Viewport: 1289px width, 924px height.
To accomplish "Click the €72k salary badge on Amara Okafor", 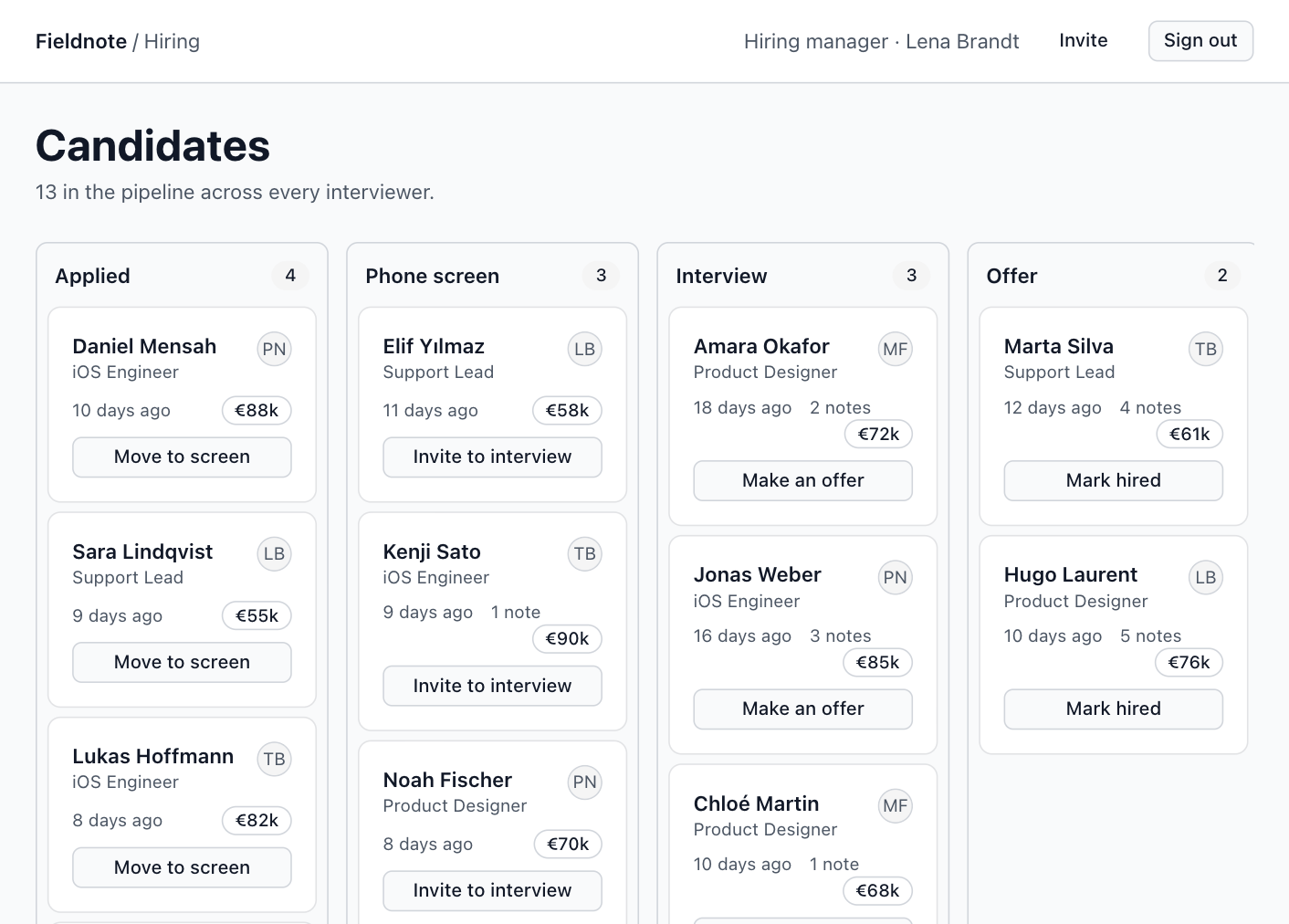I will [x=878, y=435].
